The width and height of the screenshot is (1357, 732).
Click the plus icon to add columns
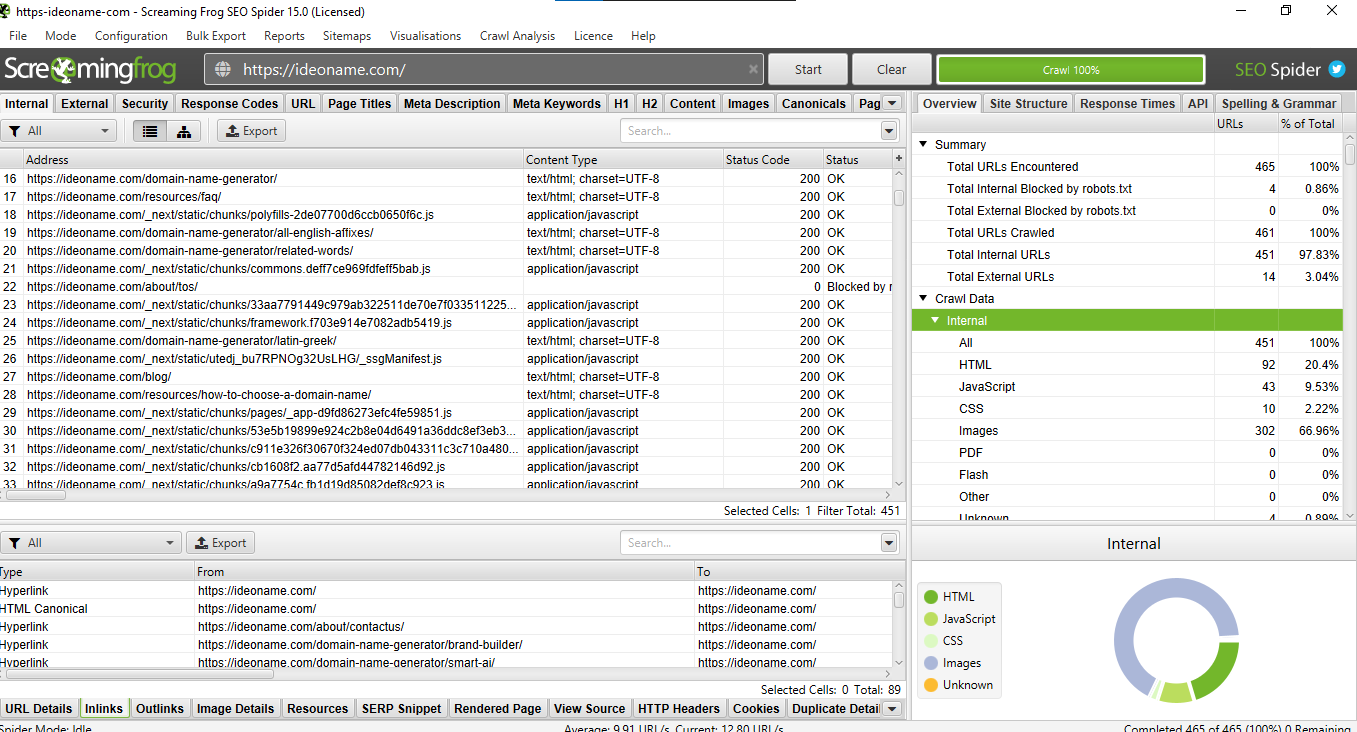(898, 159)
